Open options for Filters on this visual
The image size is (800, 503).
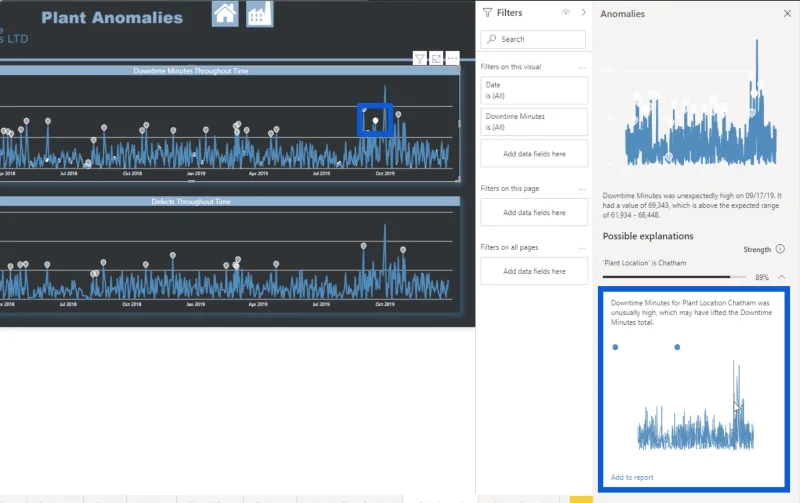[x=582, y=67]
